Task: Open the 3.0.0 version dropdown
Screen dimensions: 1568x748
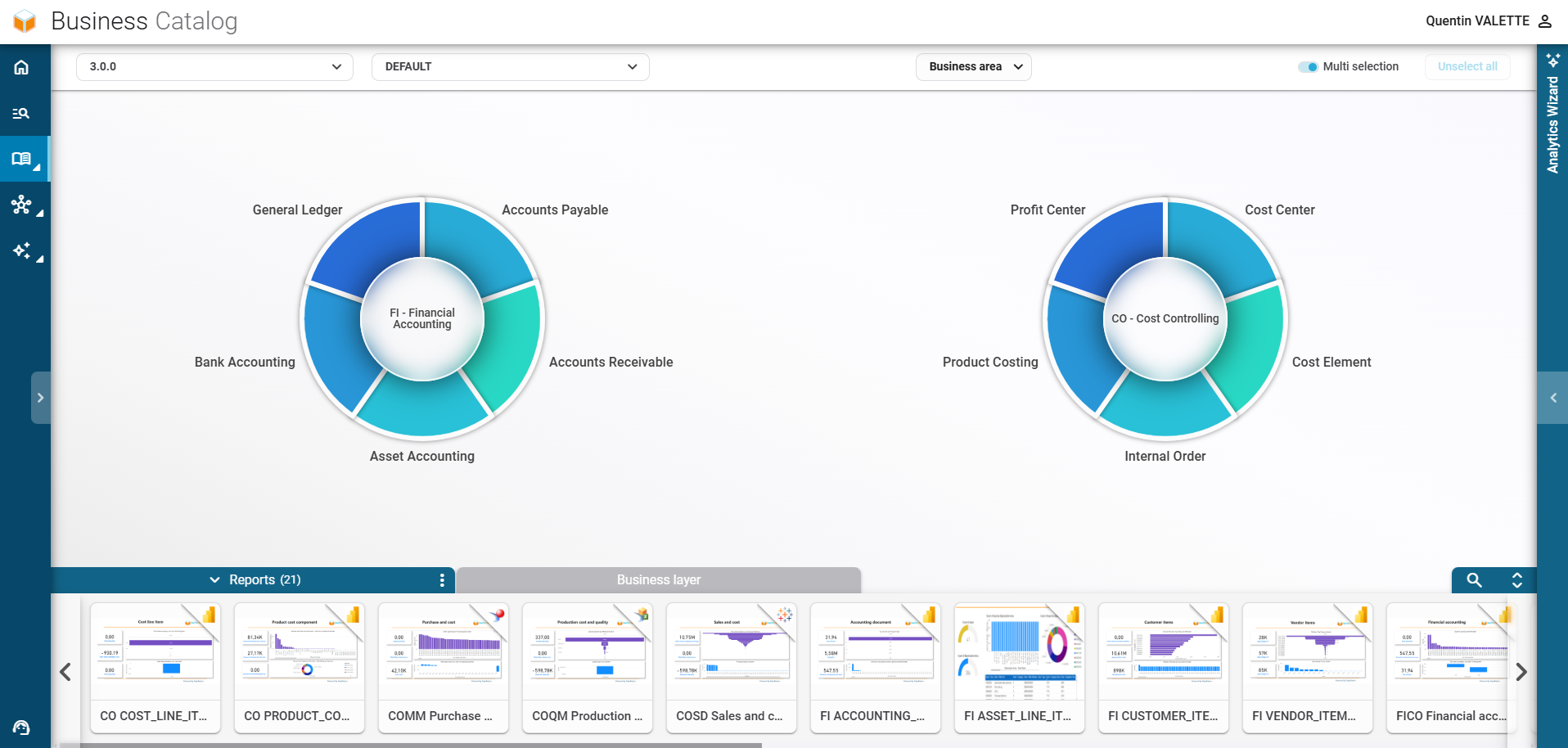Action: 214,67
